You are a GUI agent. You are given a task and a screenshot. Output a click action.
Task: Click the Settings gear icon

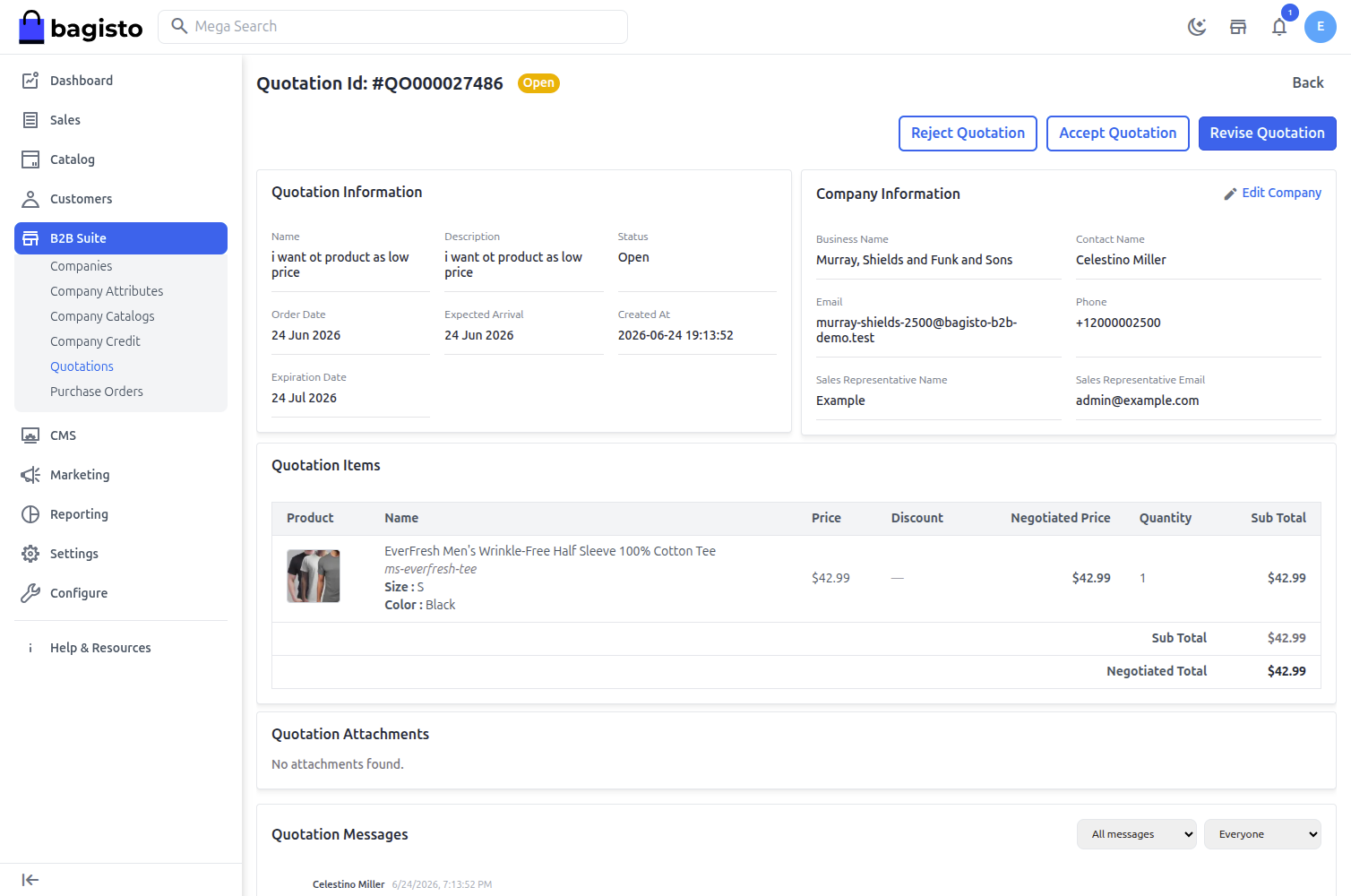pyautogui.click(x=30, y=554)
